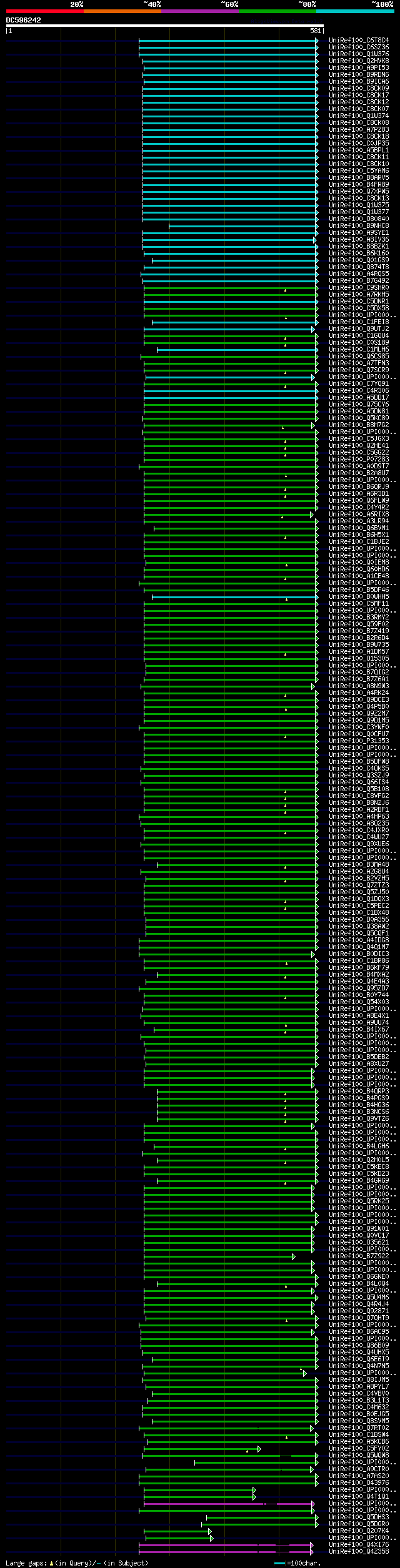The image size is (400, 1568).
Task: Select label UniRef100_B9NHC8
Action: [359, 225]
